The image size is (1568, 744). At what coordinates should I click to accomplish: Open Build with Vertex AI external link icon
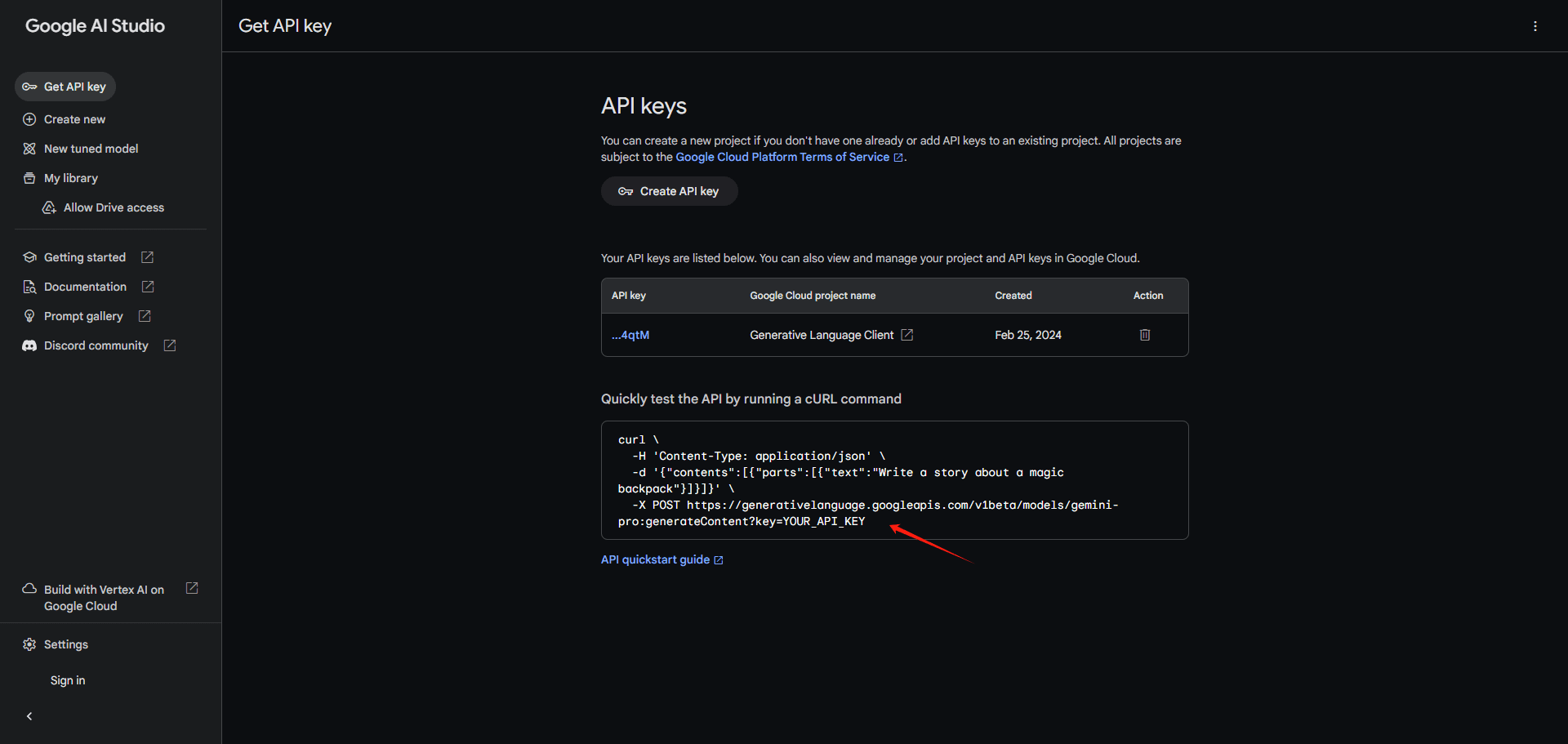[192, 588]
